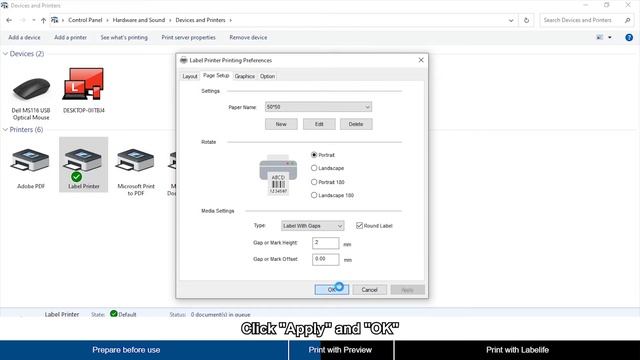
Task: Collapse the Devices (2) group
Action: [5, 54]
